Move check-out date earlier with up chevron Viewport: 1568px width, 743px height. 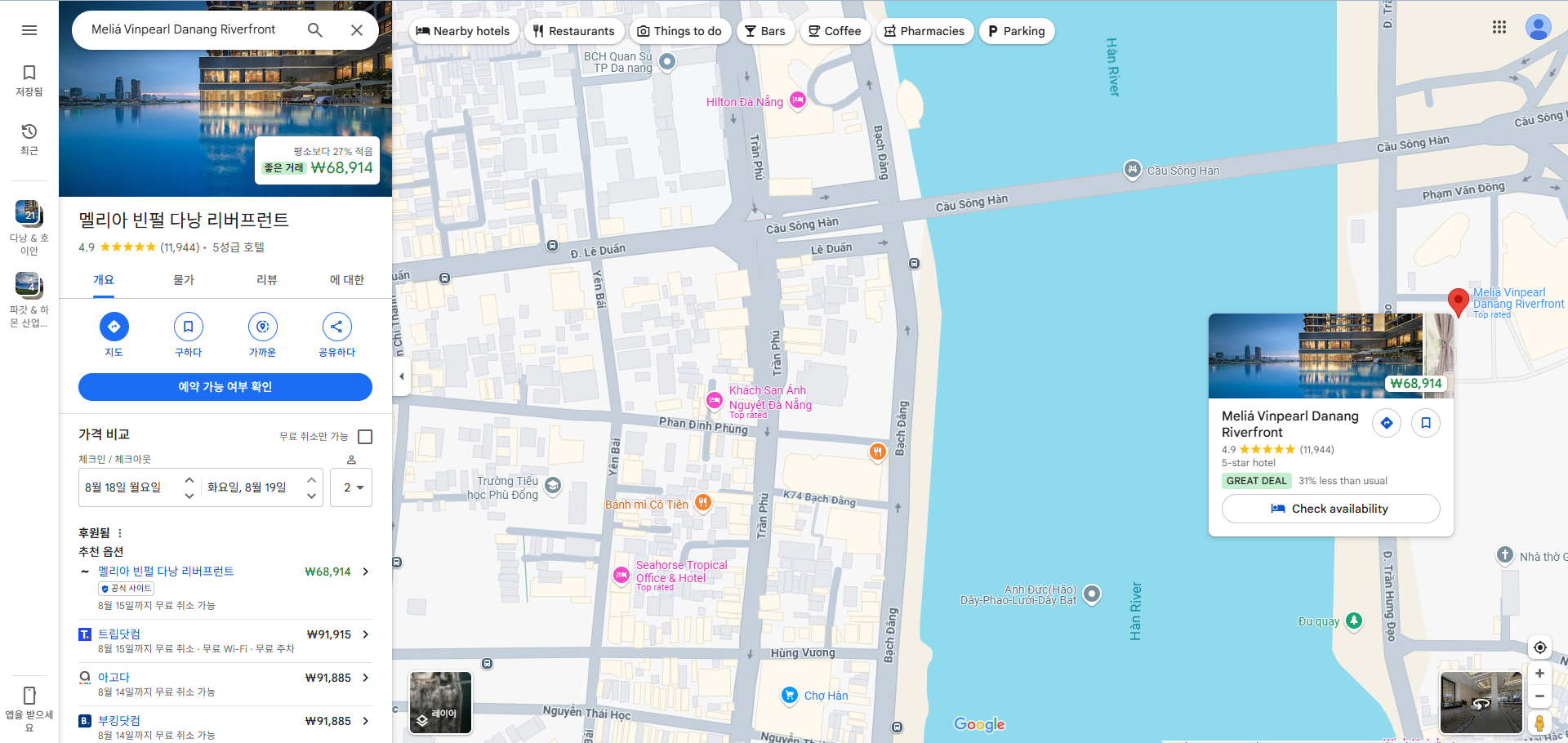(x=311, y=479)
